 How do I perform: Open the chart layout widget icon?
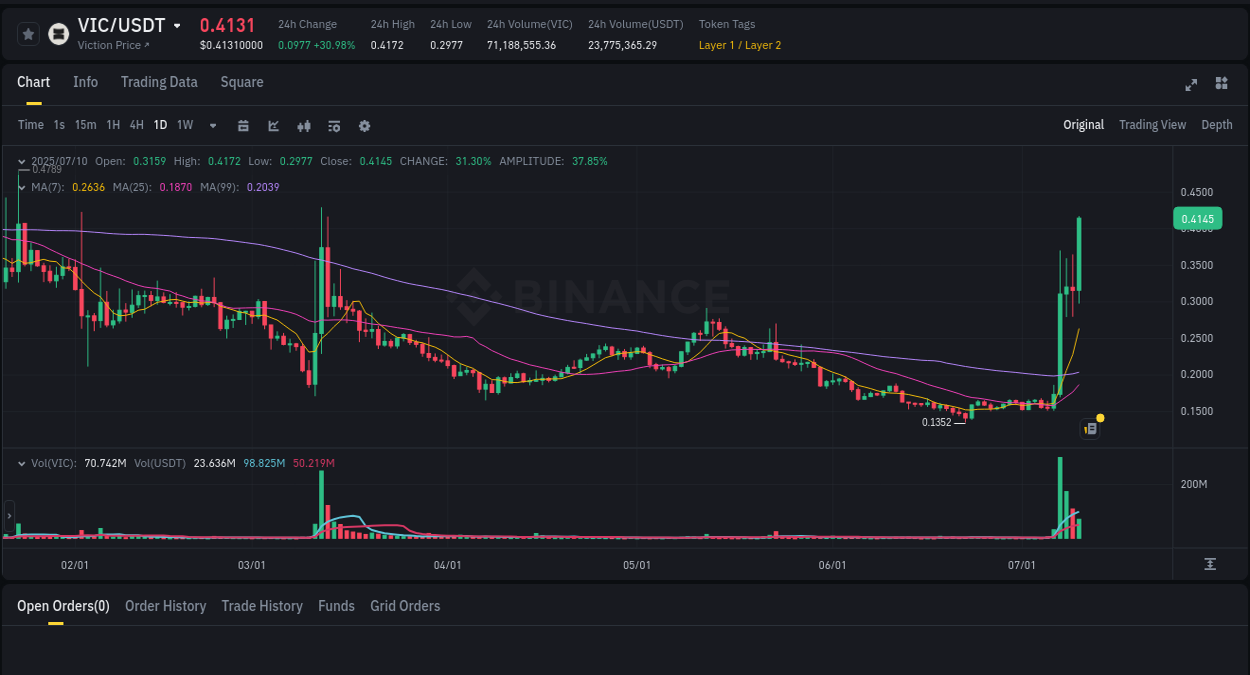coord(1221,85)
